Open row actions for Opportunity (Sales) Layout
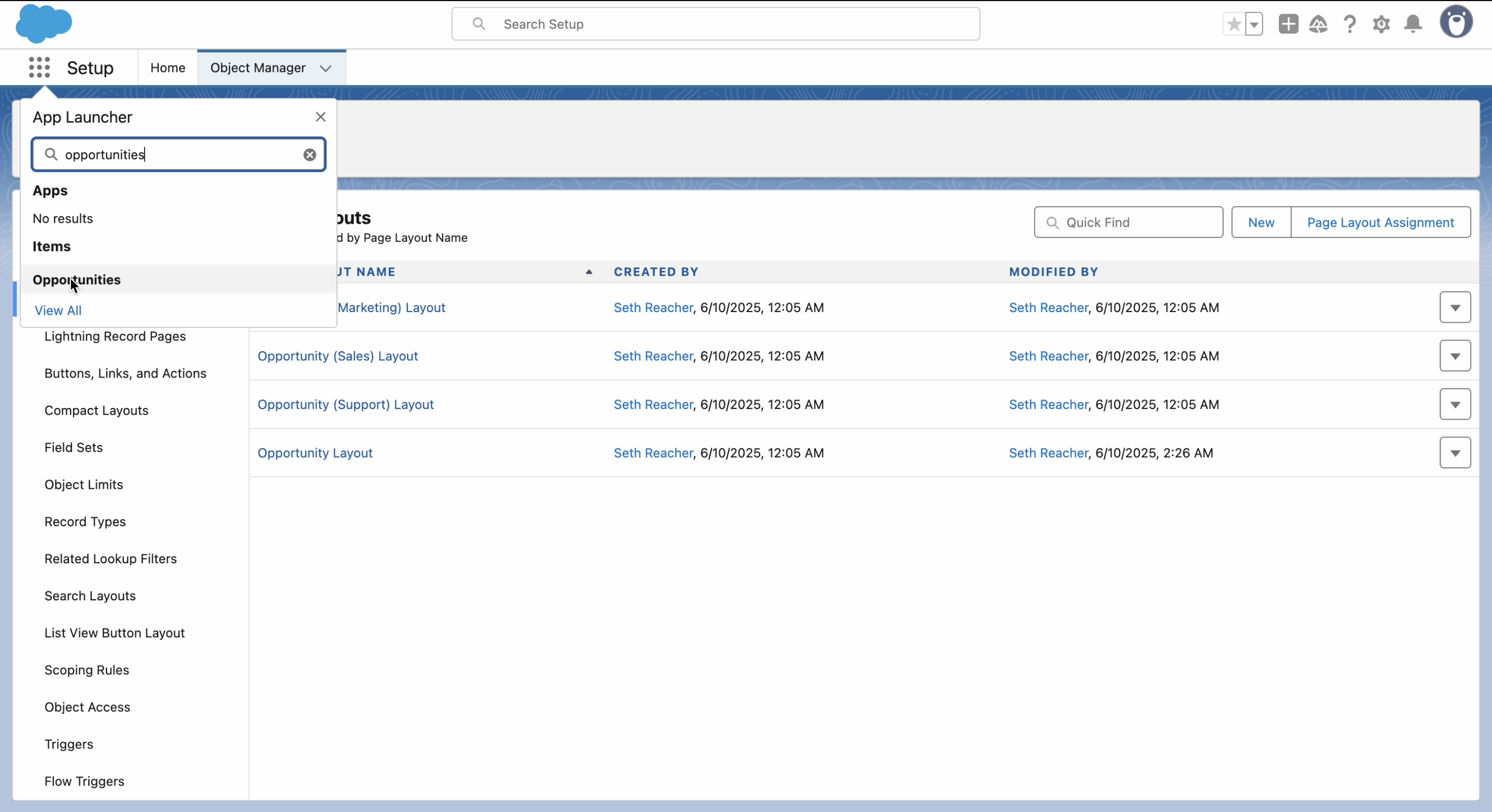This screenshot has height=812, width=1492. coord(1455,356)
